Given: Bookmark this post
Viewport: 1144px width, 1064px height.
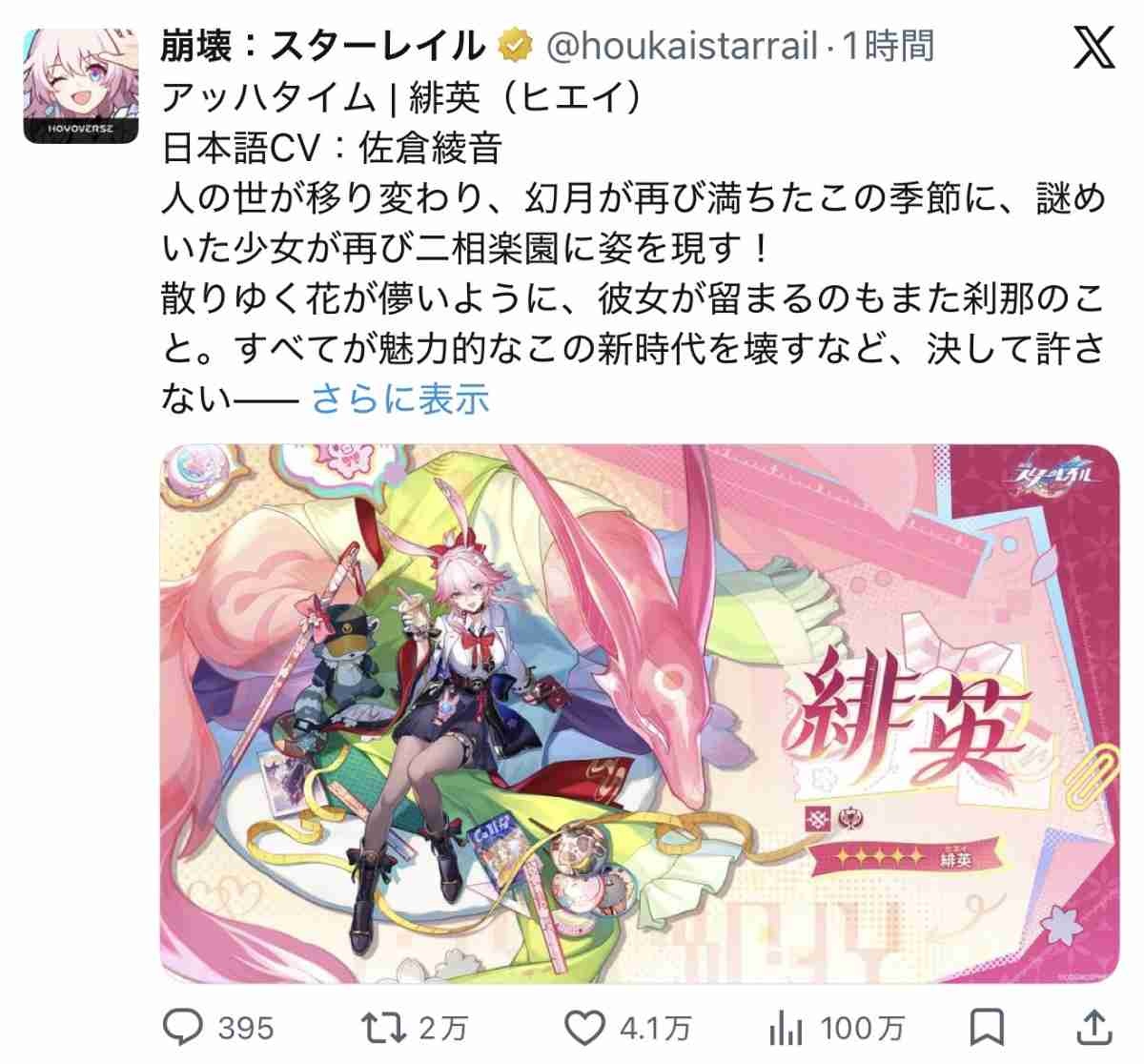Looking at the screenshot, I should click(x=987, y=1028).
